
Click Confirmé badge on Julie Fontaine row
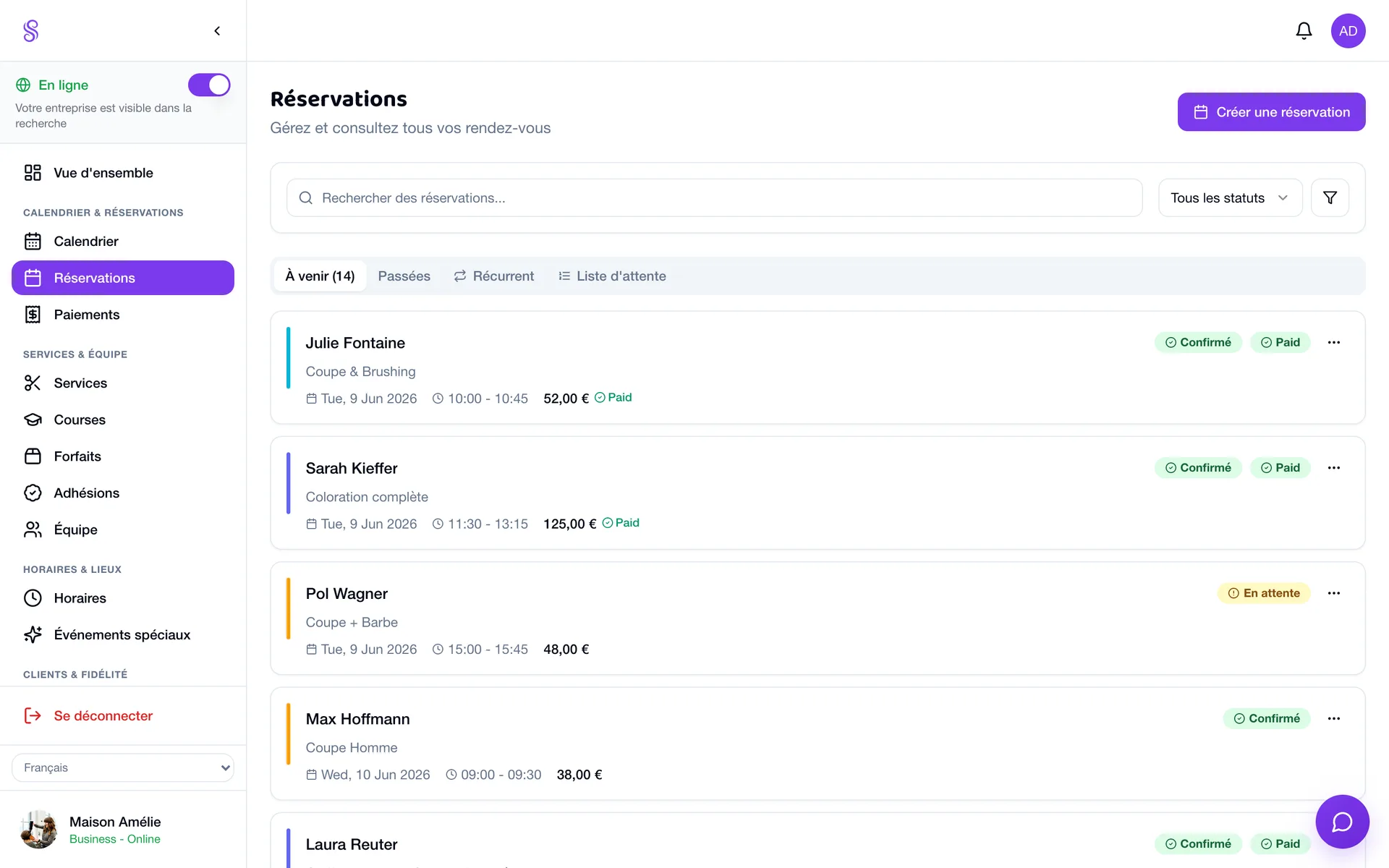click(x=1198, y=343)
